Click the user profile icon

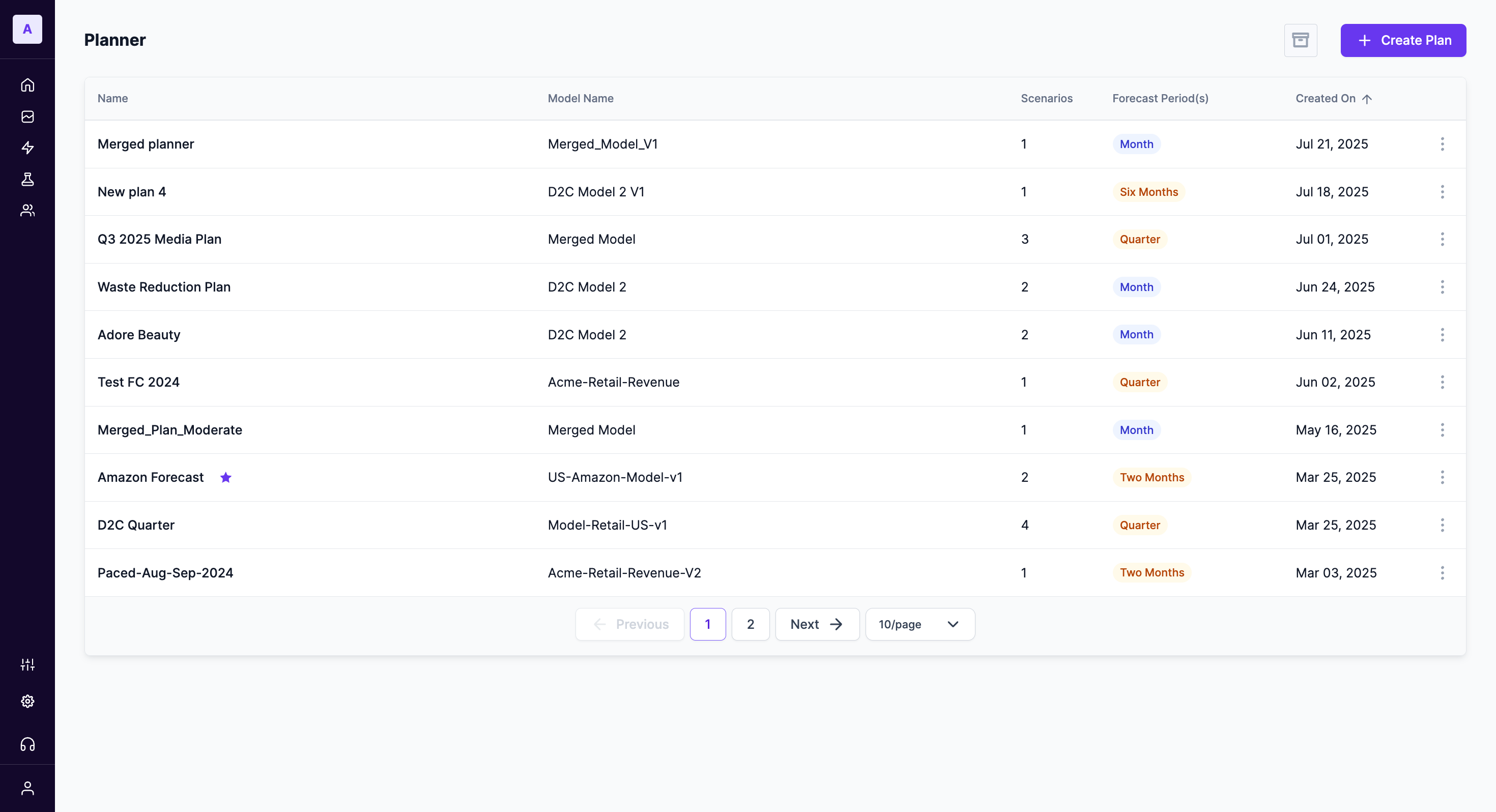(x=27, y=788)
